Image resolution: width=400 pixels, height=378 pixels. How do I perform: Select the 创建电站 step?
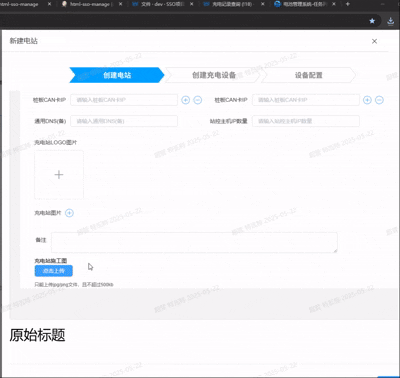coord(117,75)
